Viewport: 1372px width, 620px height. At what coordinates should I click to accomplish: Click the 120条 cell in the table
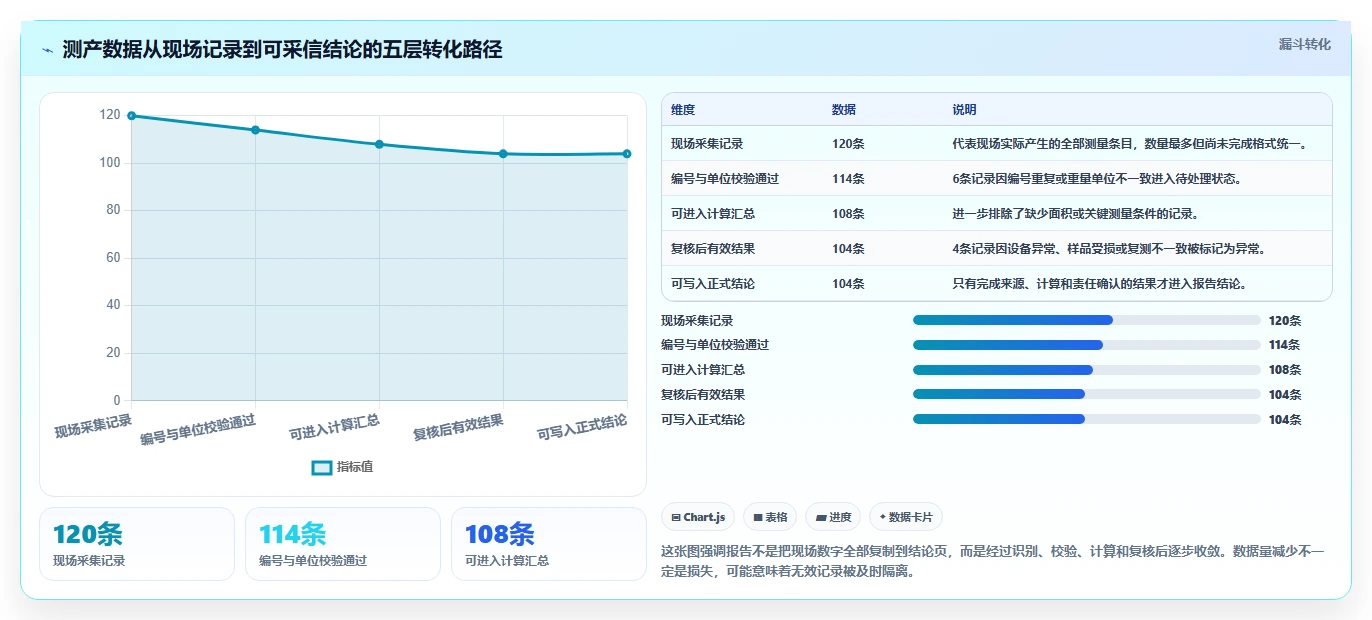(x=848, y=144)
